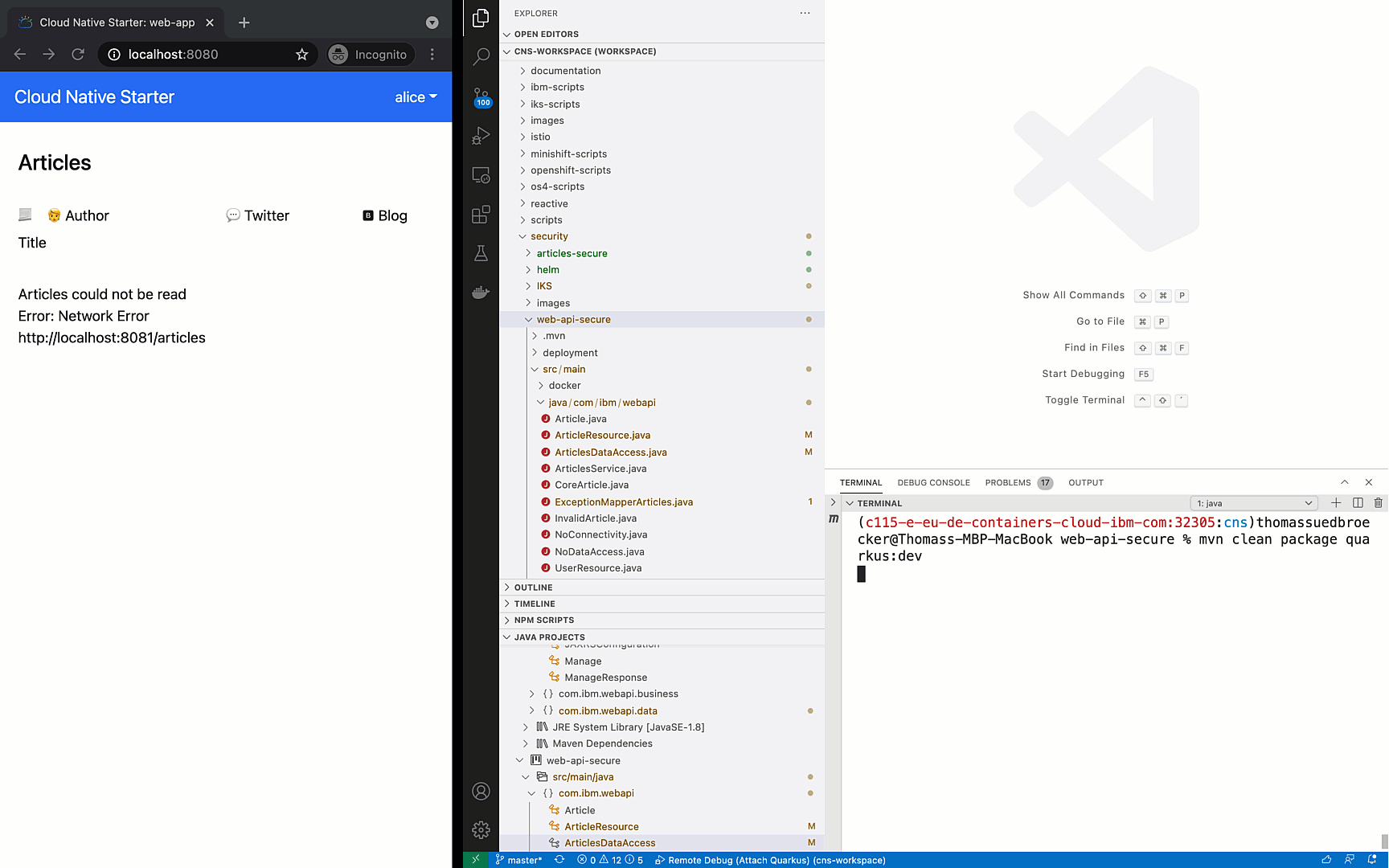Click the Explorer more actions ellipsis
Viewport: 1389px width, 868px height.
click(805, 13)
